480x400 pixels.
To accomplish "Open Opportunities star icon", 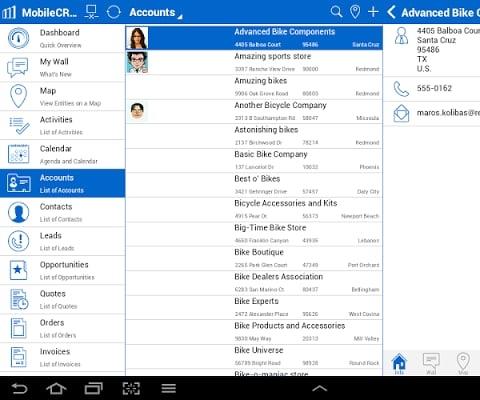I will coord(18,270).
